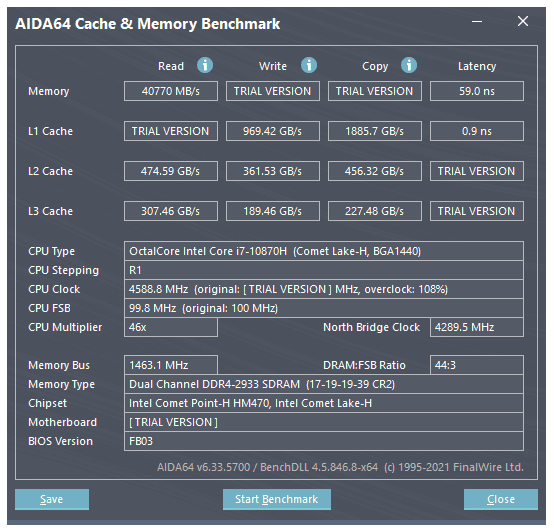Screen dimensions: 554x531
Task: Click the L1 Cache Copy 1885.7 GB/s field
Action: [375, 131]
